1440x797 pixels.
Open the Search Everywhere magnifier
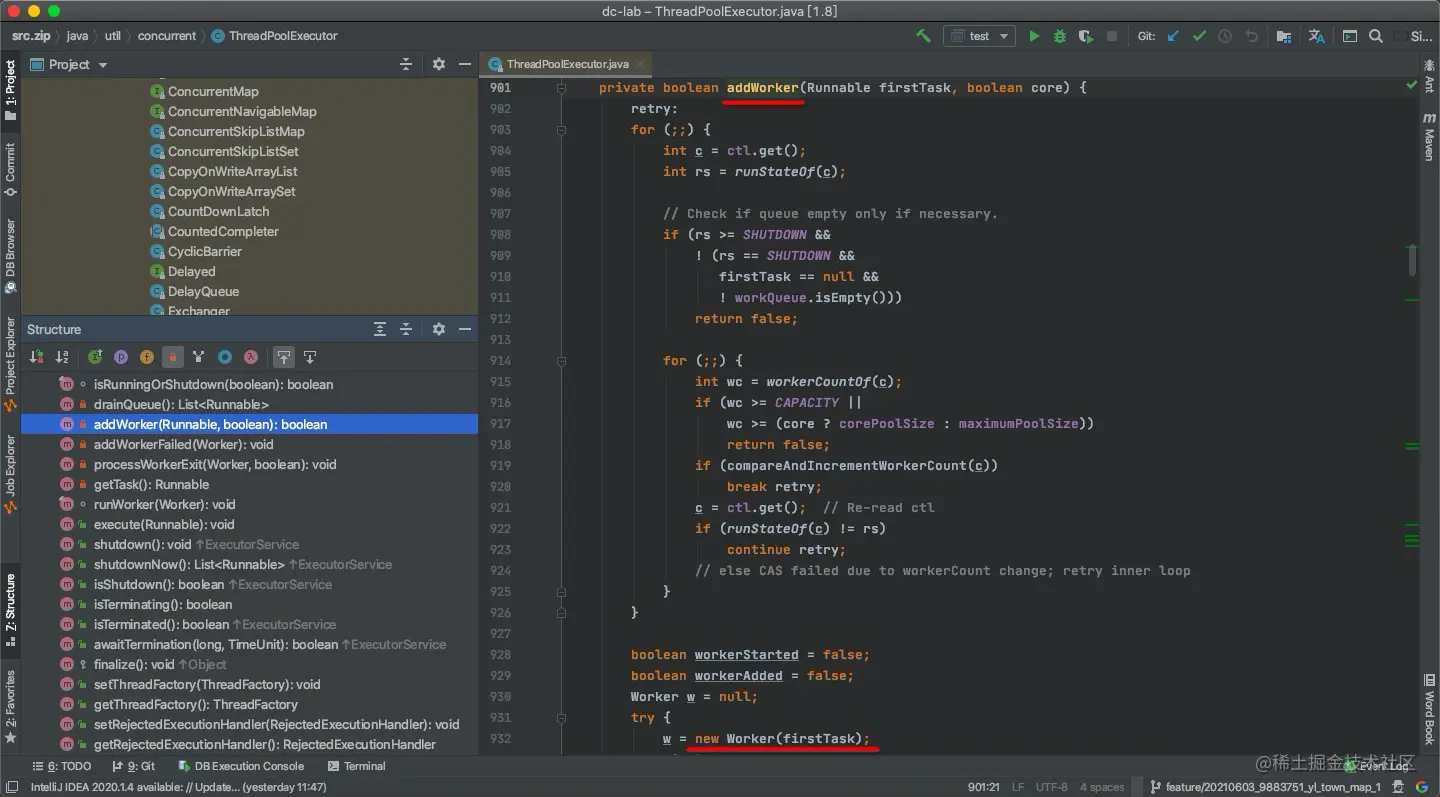[x=1376, y=36]
